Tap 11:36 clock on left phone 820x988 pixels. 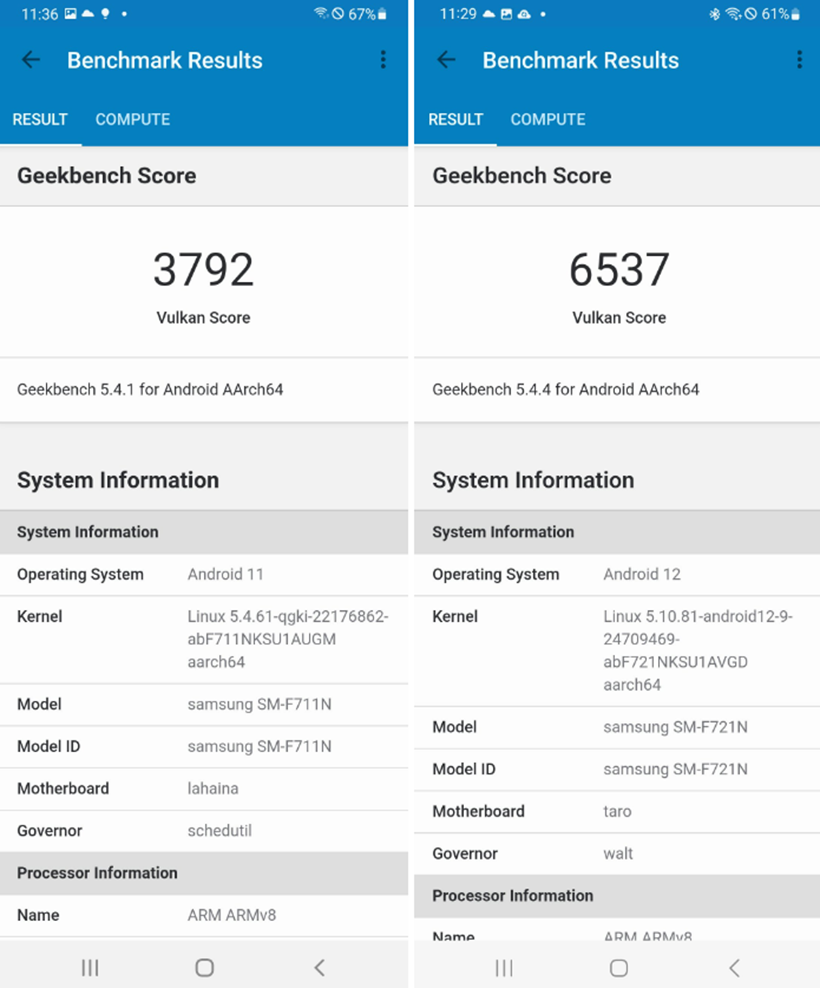[x=40, y=14]
